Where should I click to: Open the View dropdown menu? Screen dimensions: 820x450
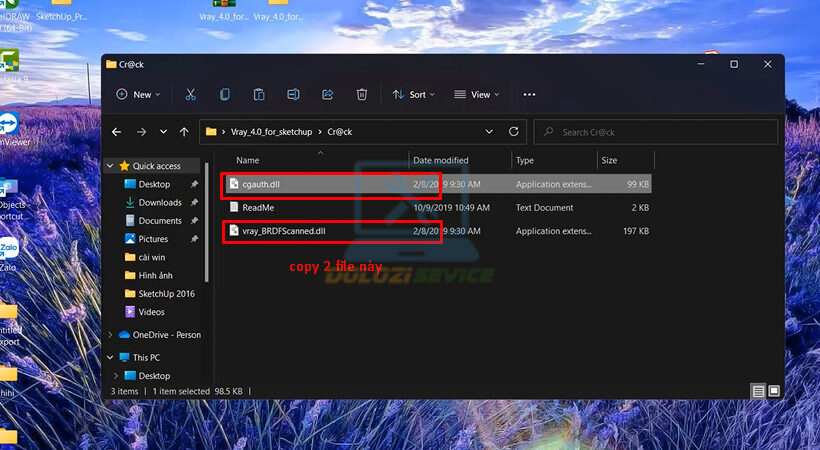478,94
